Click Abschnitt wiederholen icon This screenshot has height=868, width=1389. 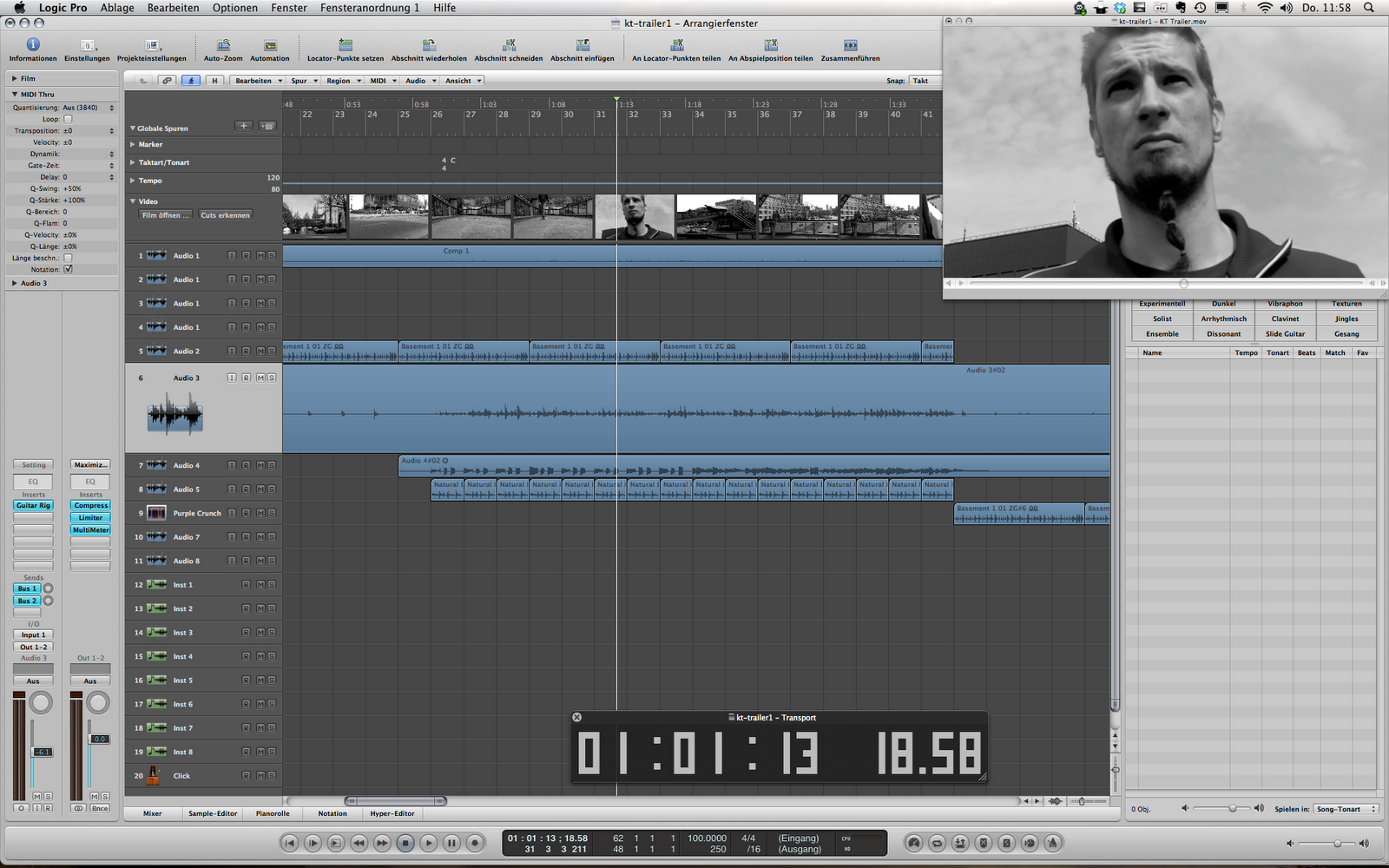[x=429, y=45]
